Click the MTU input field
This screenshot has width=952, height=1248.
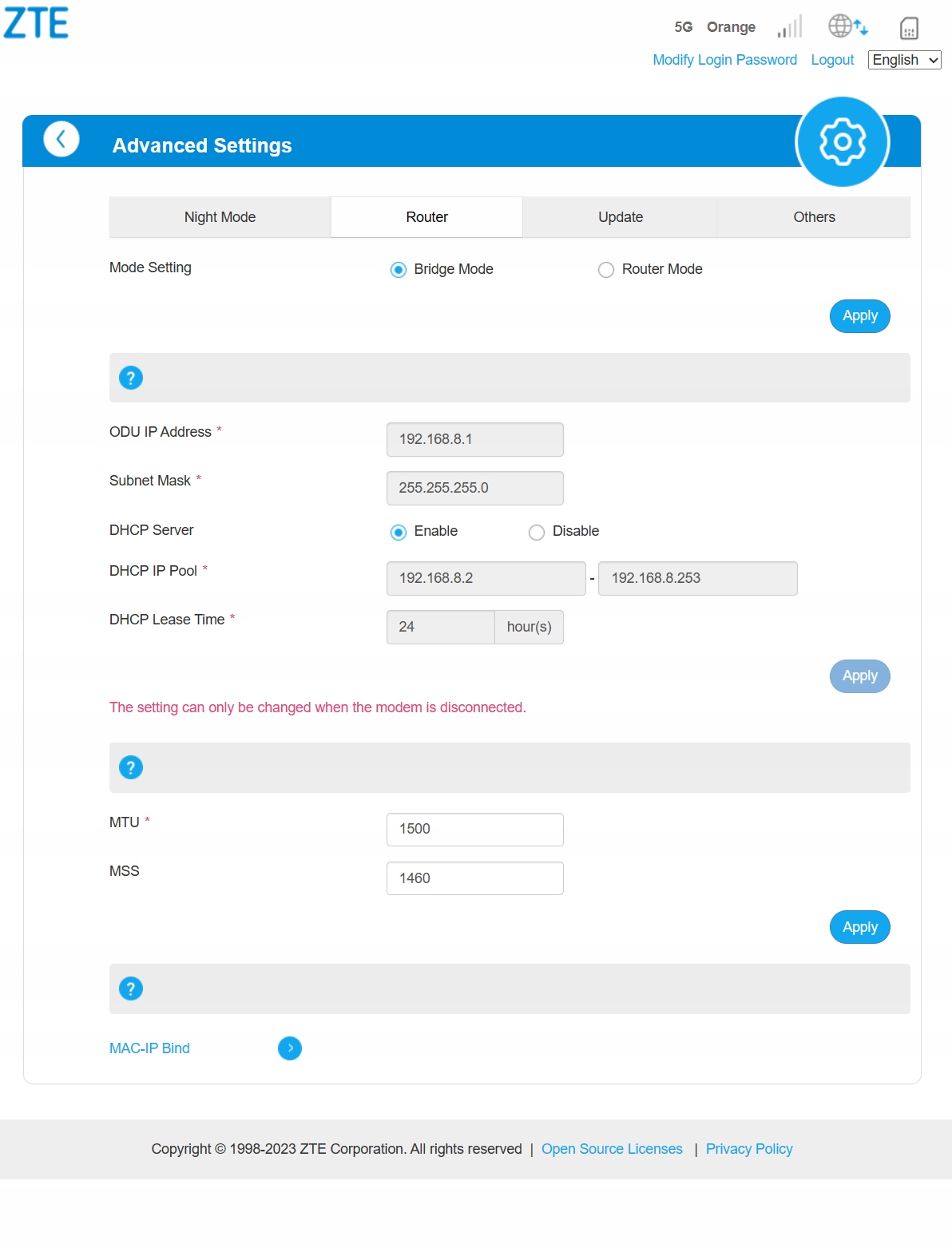[x=475, y=830]
